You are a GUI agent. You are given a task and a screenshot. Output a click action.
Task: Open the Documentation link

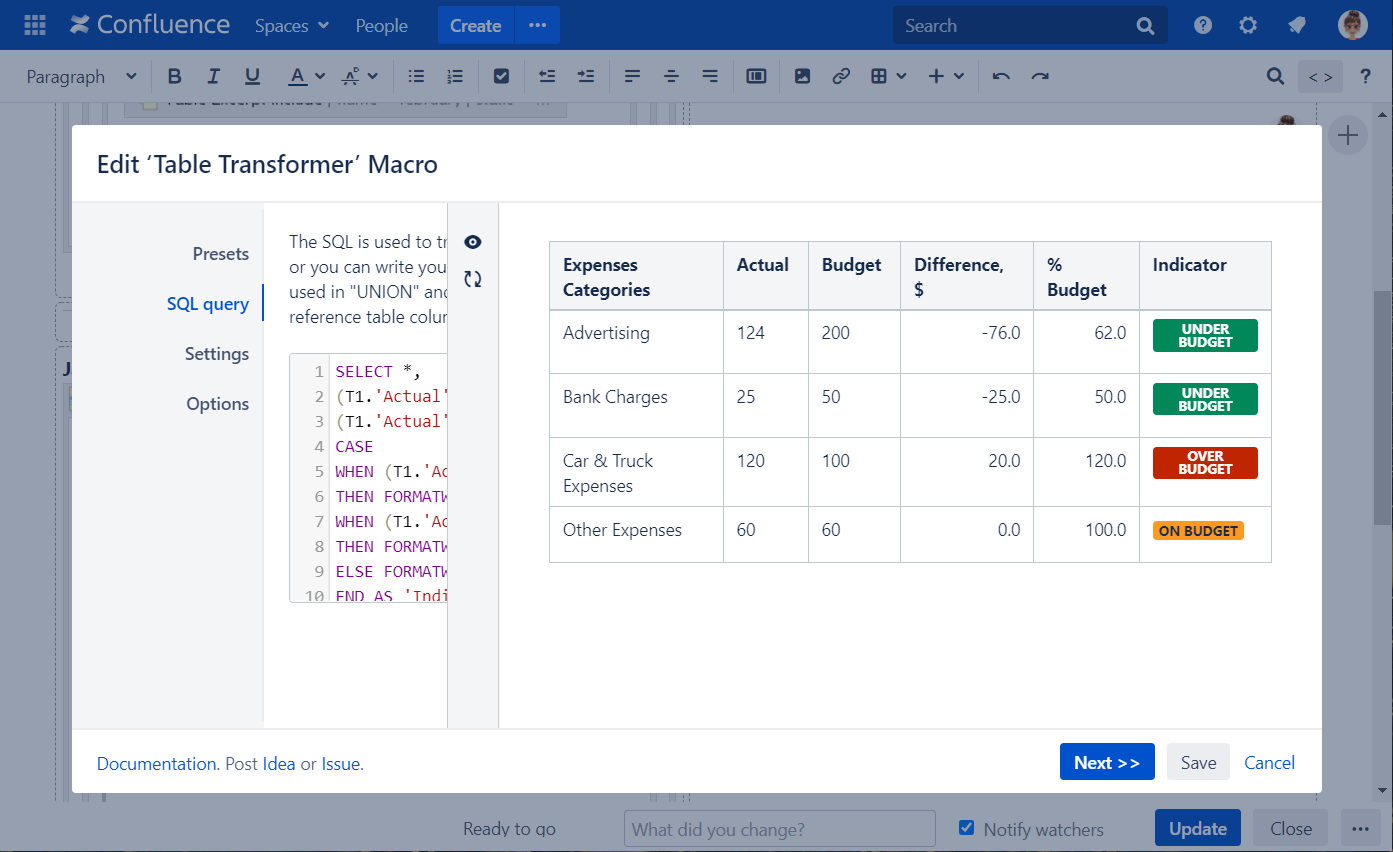(157, 764)
